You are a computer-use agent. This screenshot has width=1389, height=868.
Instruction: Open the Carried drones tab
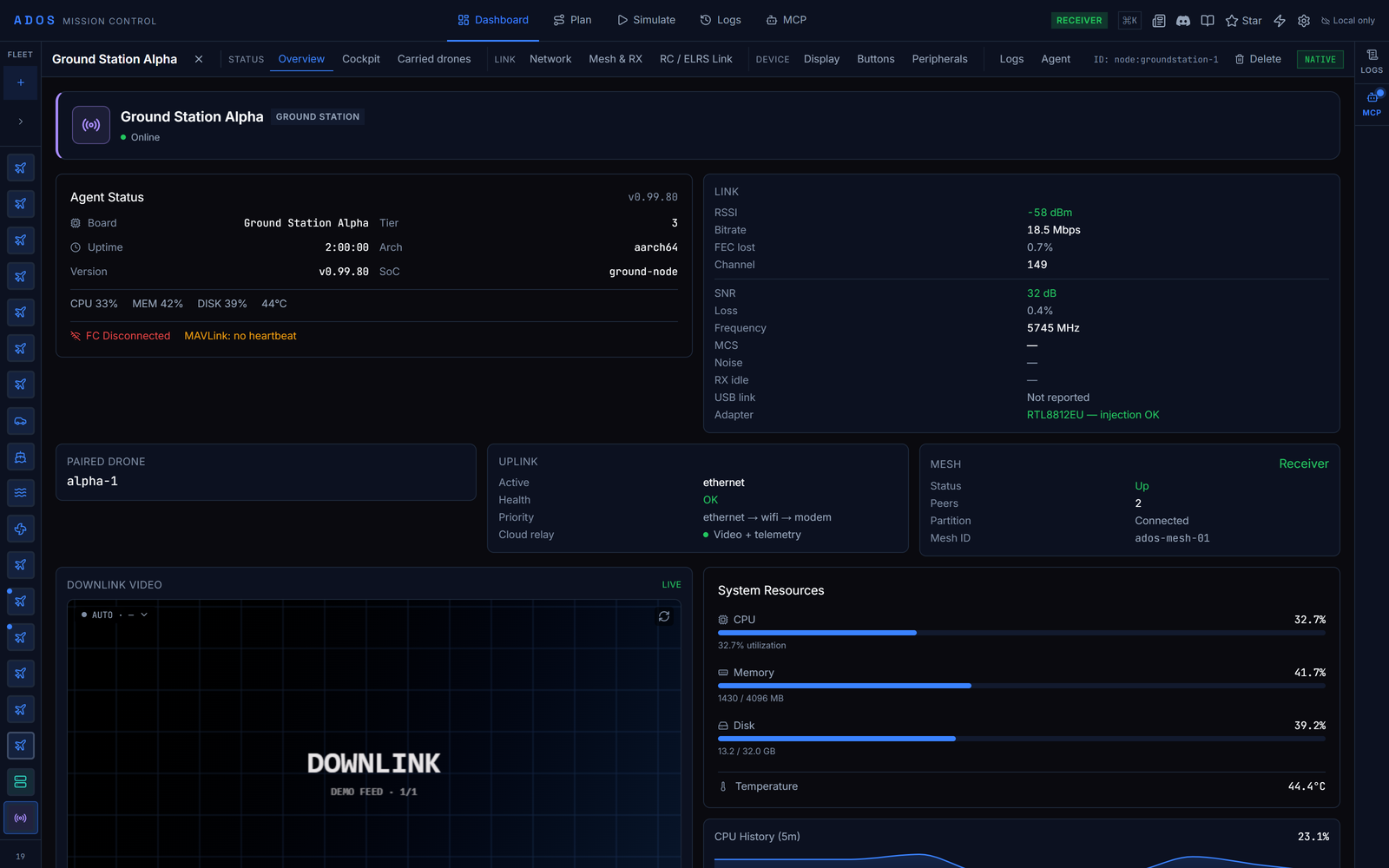[434, 59]
